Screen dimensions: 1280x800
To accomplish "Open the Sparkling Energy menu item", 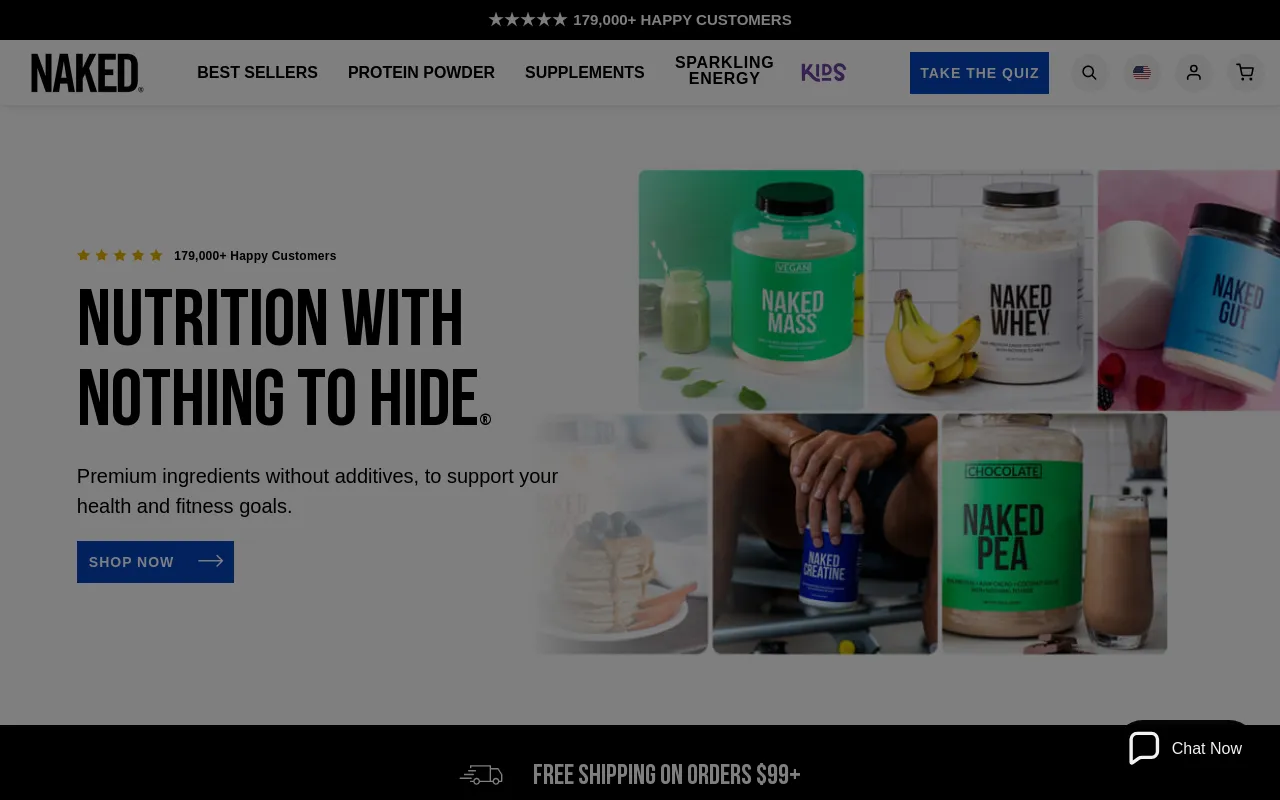I will pyautogui.click(x=724, y=71).
